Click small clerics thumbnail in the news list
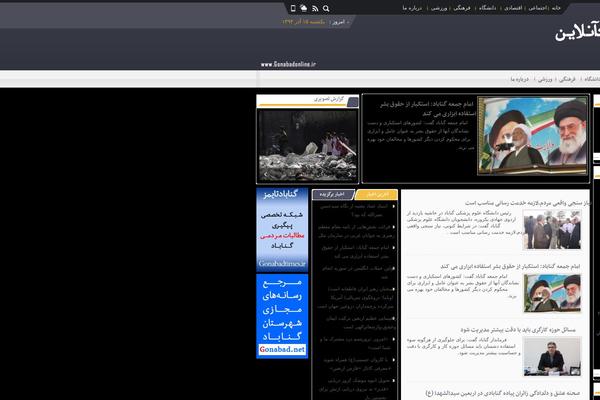This screenshot has width=600, height=400. (552, 293)
